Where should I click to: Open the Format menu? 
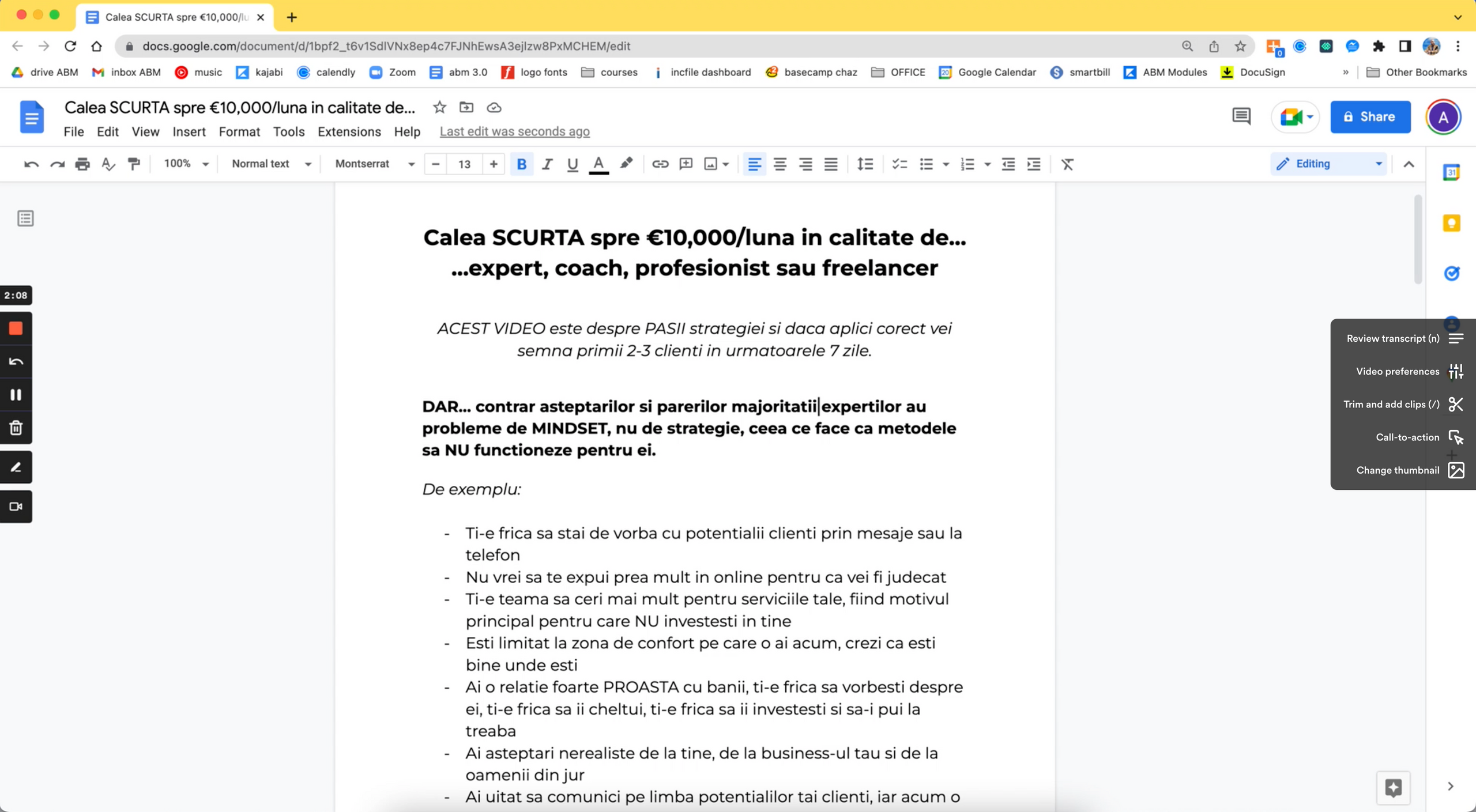pyautogui.click(x=239, y=132)
